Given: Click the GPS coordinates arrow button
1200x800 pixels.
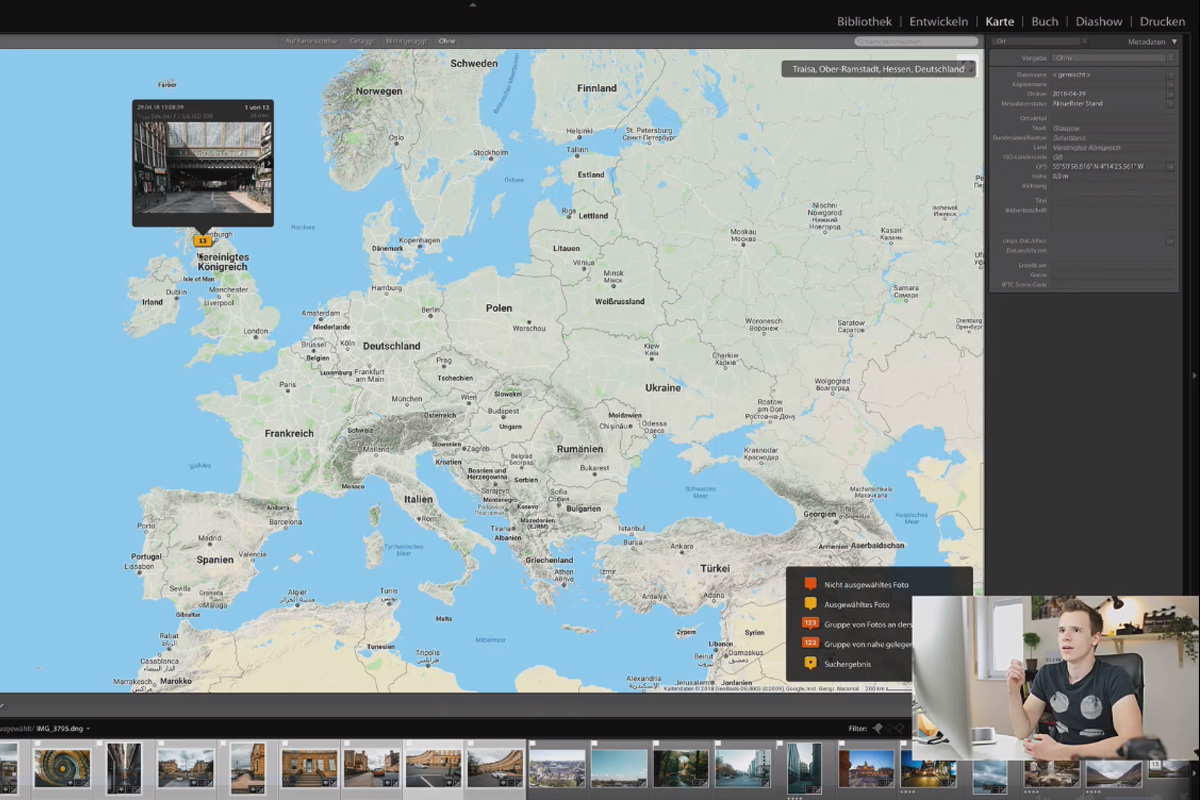Looking at the screenshot, I should coord(1171,167).
